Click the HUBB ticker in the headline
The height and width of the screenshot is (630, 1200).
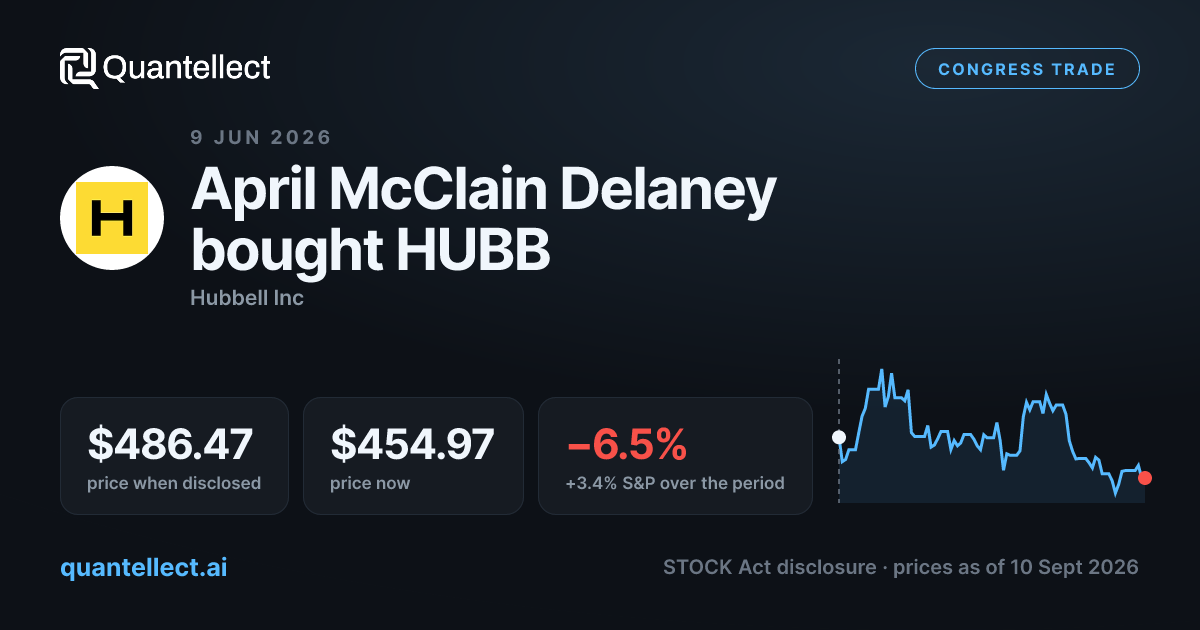[x=473, y=251]
